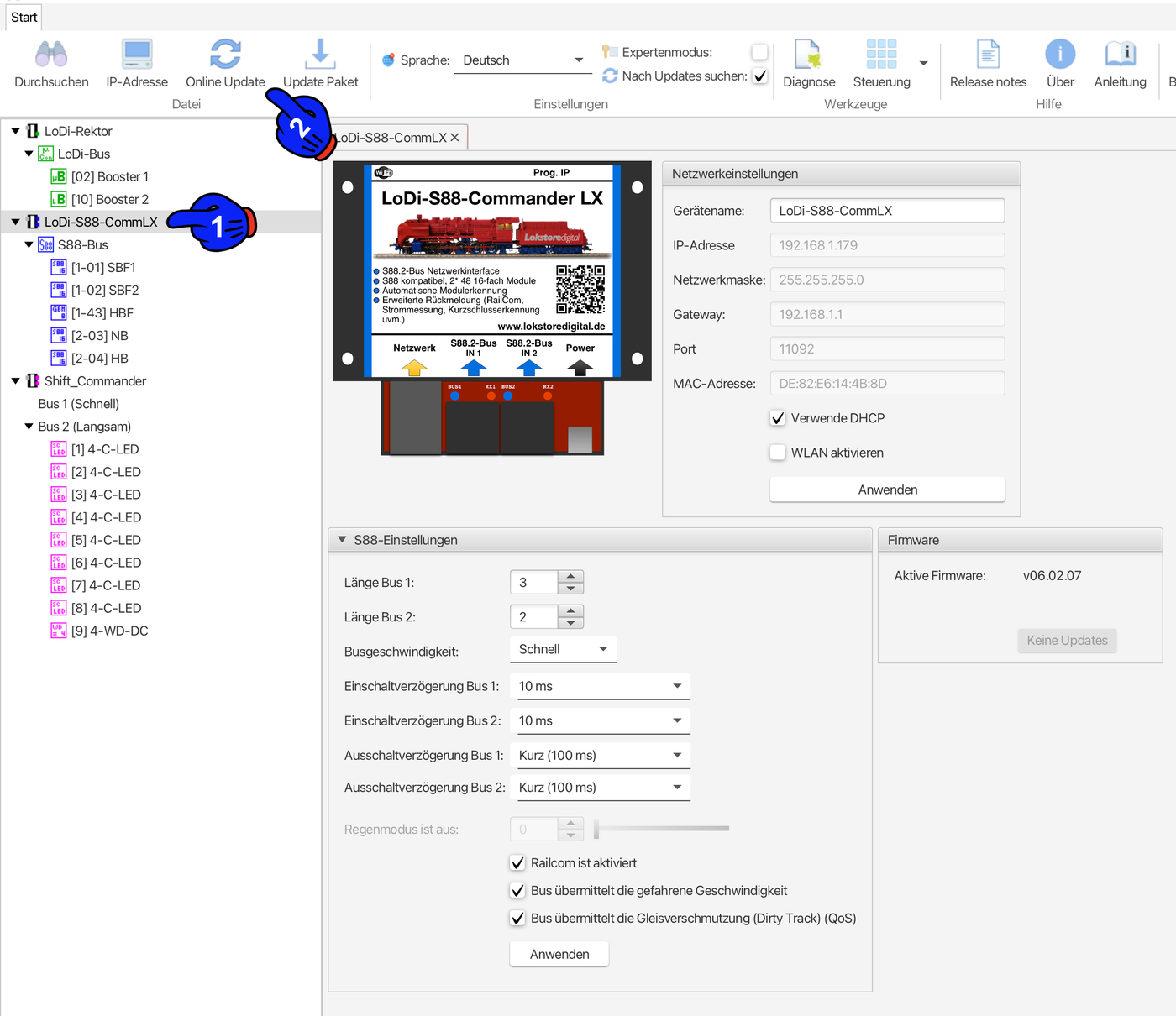Select the [10] Booster 2 icon
Image resolution: width=1176 pixels, height=1016 pixels.
(59, 199)
